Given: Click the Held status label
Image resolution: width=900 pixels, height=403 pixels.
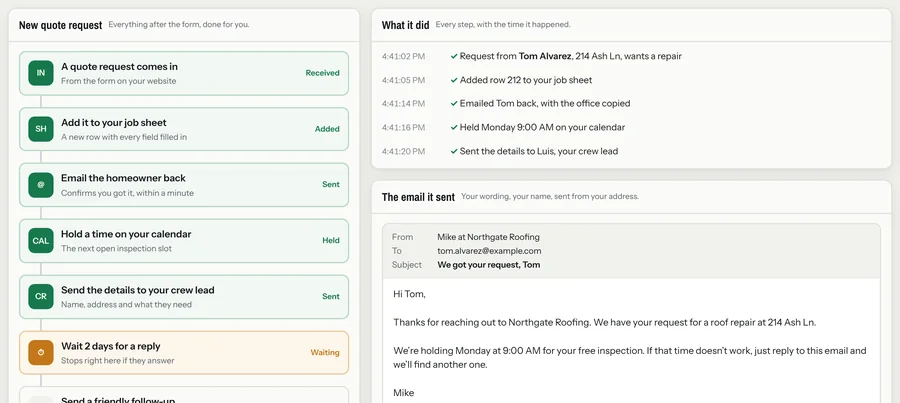Looking at the screenshot, I should pyautogui.click(x=331, y=241).
